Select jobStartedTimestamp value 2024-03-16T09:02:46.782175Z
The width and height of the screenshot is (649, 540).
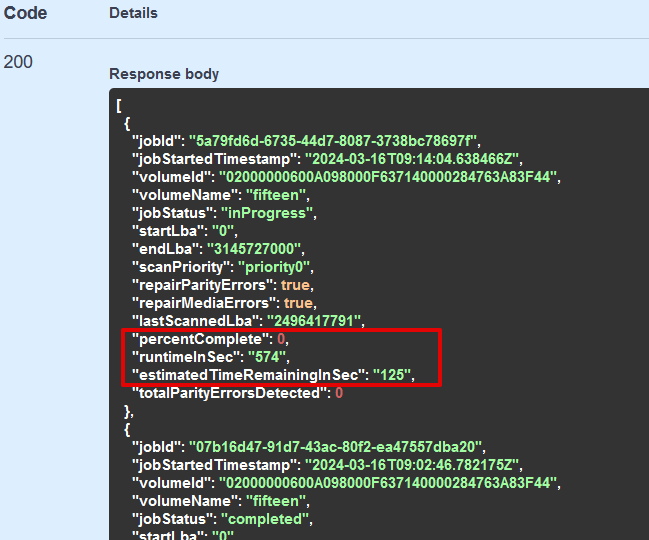tap(412, 465)
